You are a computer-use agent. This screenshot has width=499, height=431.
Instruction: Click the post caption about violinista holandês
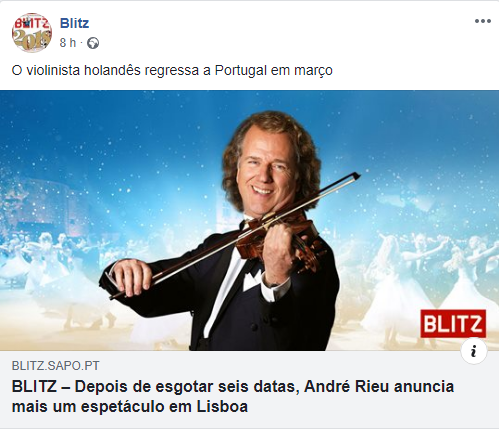click(172, 70)
